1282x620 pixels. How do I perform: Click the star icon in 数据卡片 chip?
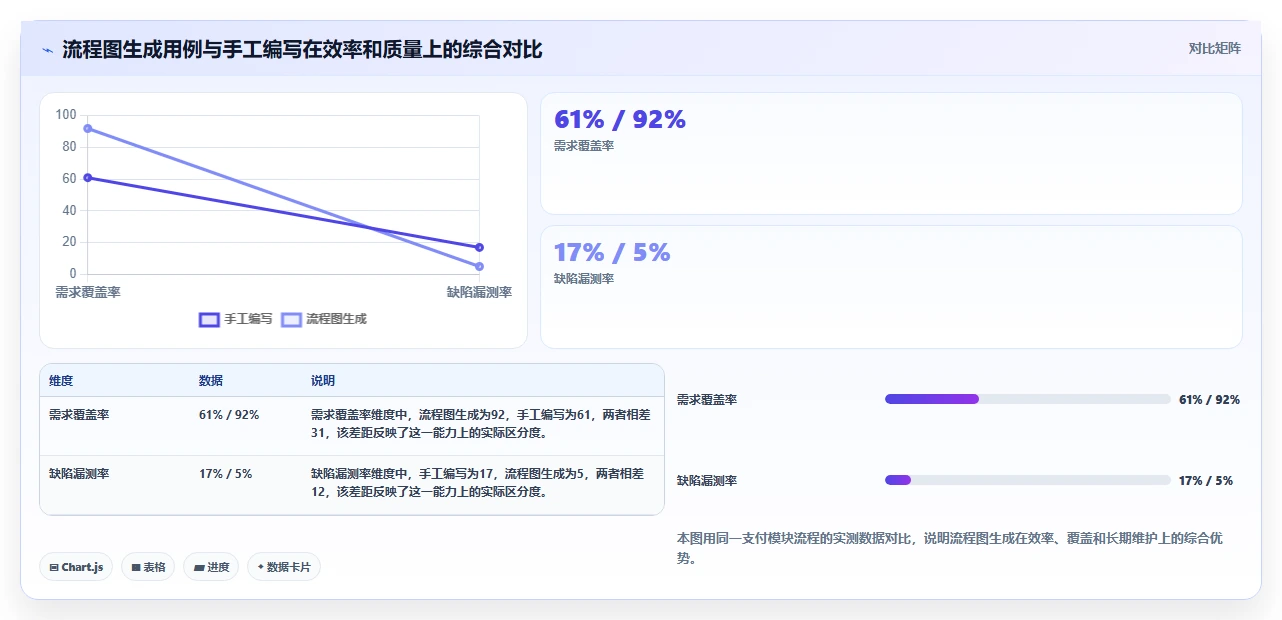click(x=261, y=567)
